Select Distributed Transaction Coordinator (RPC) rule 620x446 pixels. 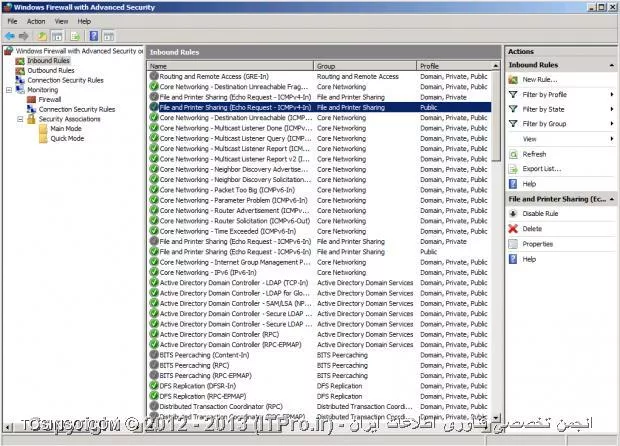[320, 406]
